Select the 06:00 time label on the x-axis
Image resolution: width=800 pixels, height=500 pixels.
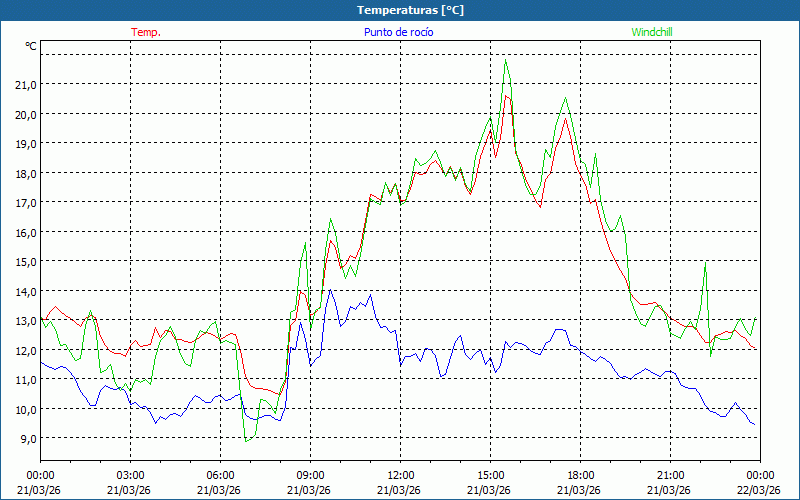(221, 475)
